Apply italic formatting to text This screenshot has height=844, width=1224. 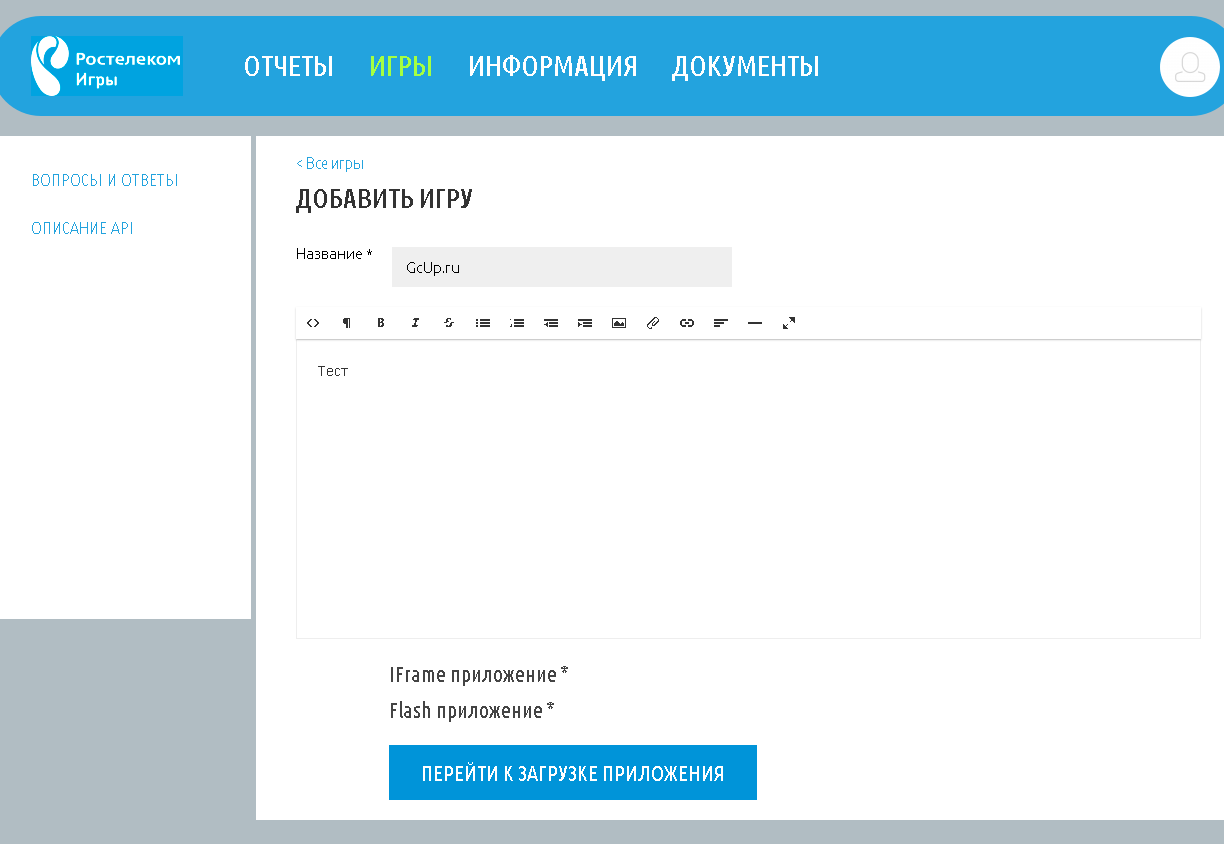(415, 323)
